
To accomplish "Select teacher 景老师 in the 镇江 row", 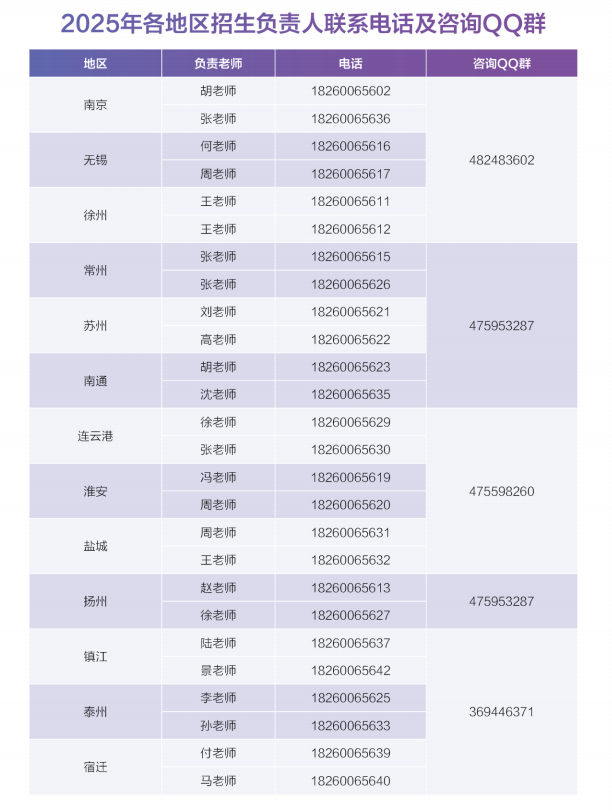I will [218, 670].
